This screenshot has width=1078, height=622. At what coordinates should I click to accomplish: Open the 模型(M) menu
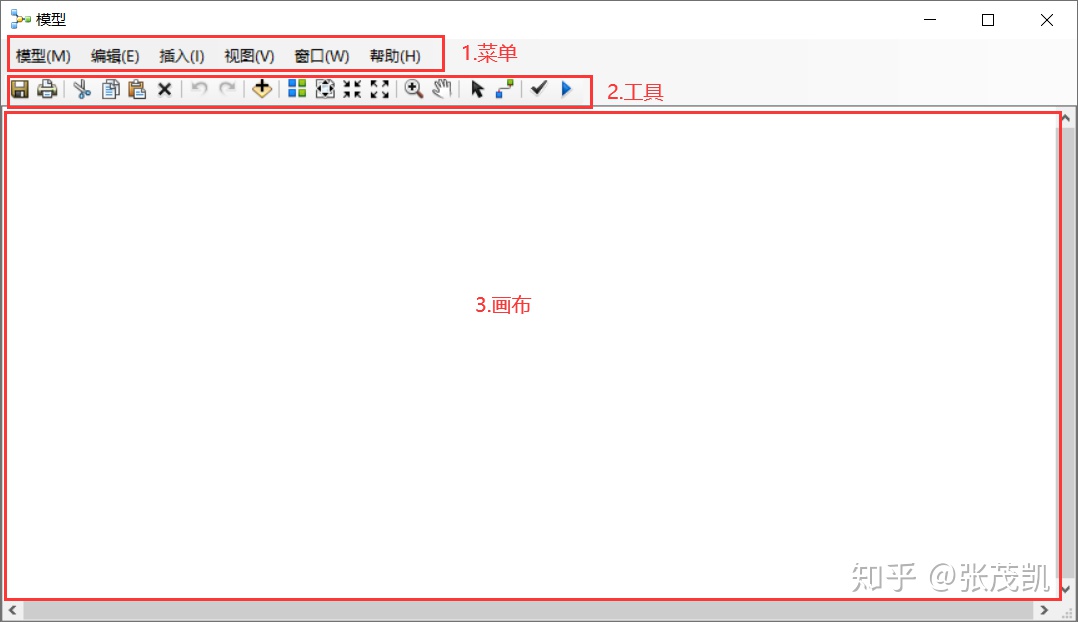click(x=43, y=56)
